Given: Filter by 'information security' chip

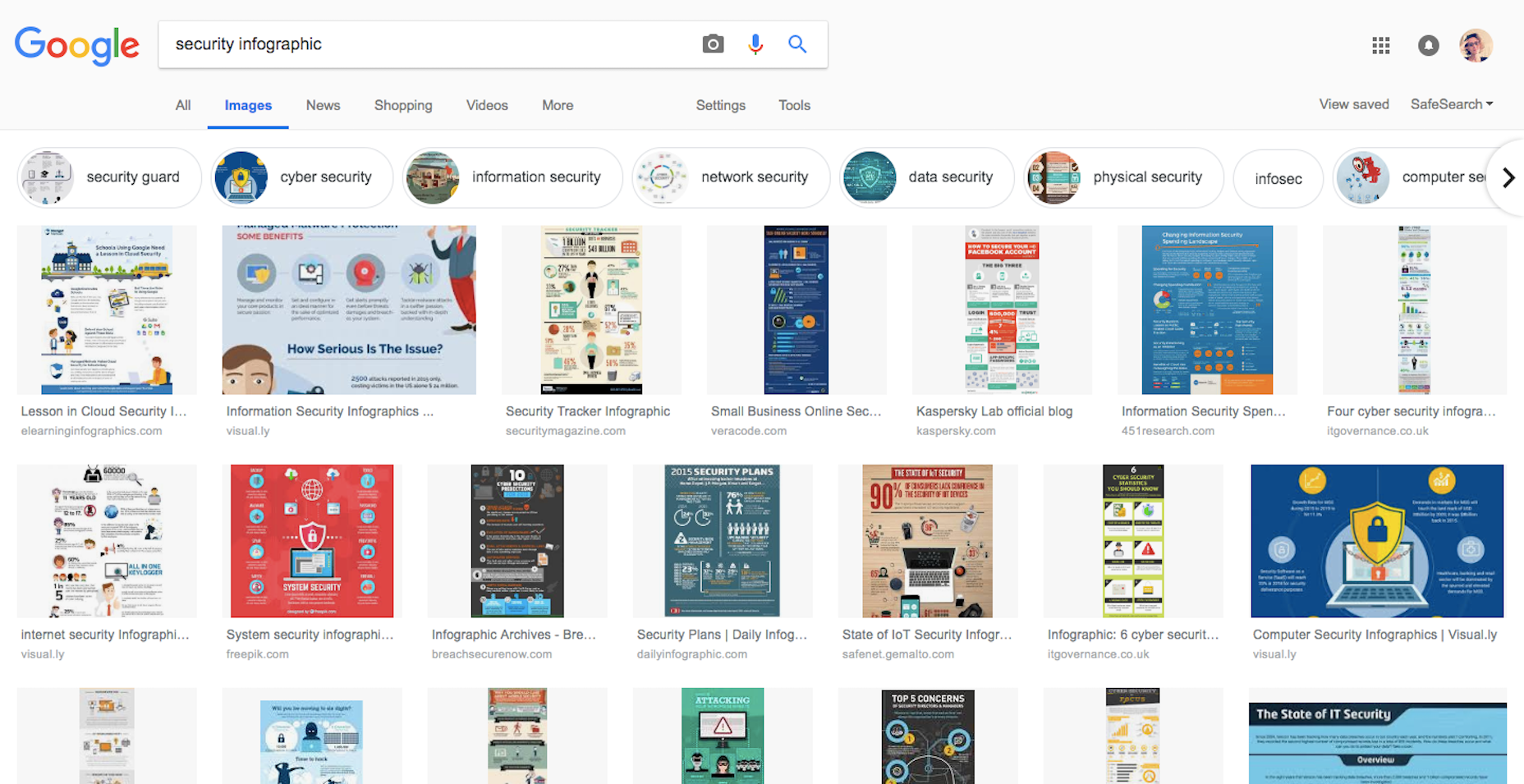Looking at the screenshot, I should point(512,177).
